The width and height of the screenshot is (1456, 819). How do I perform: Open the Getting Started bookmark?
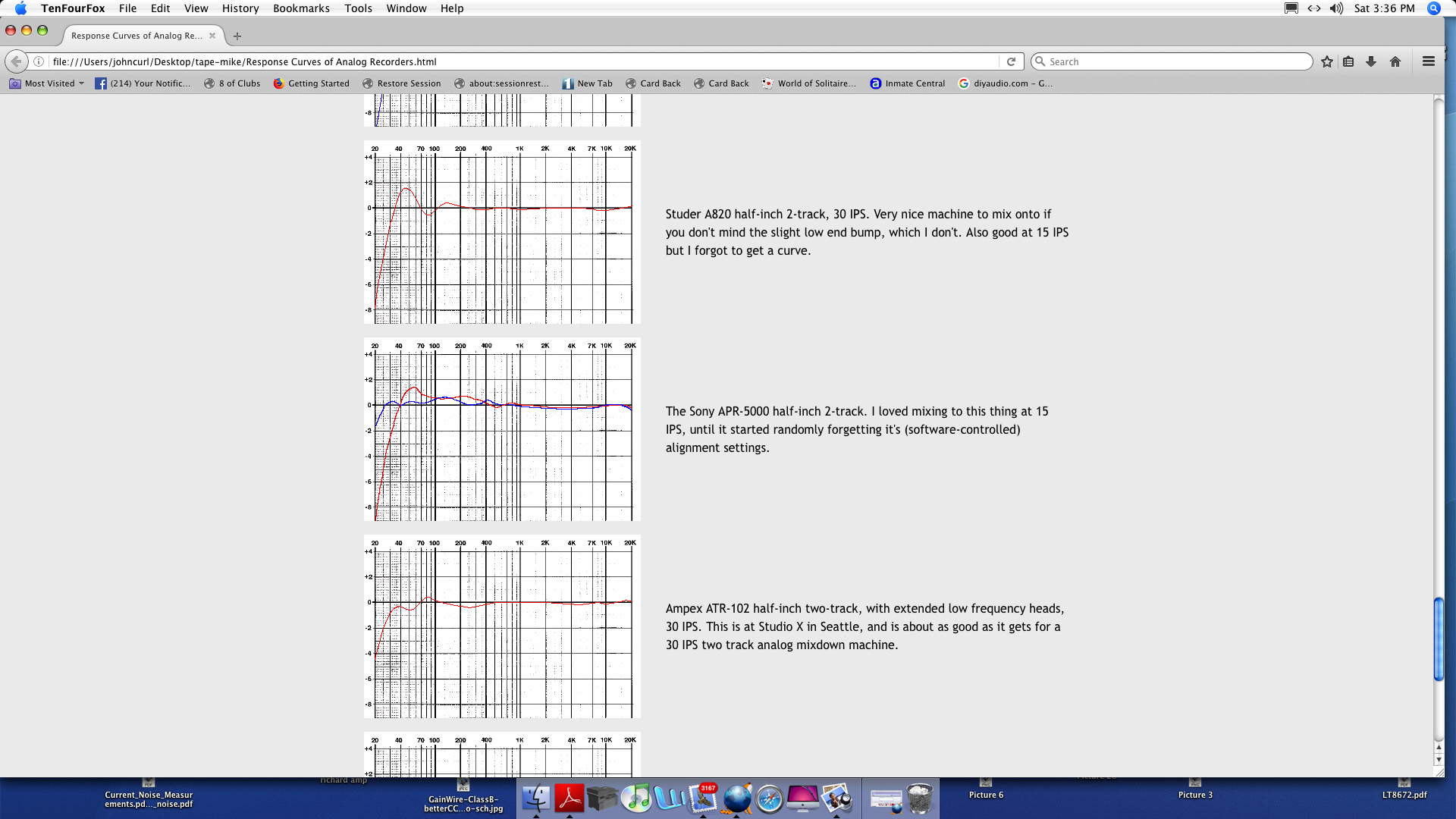311,83
